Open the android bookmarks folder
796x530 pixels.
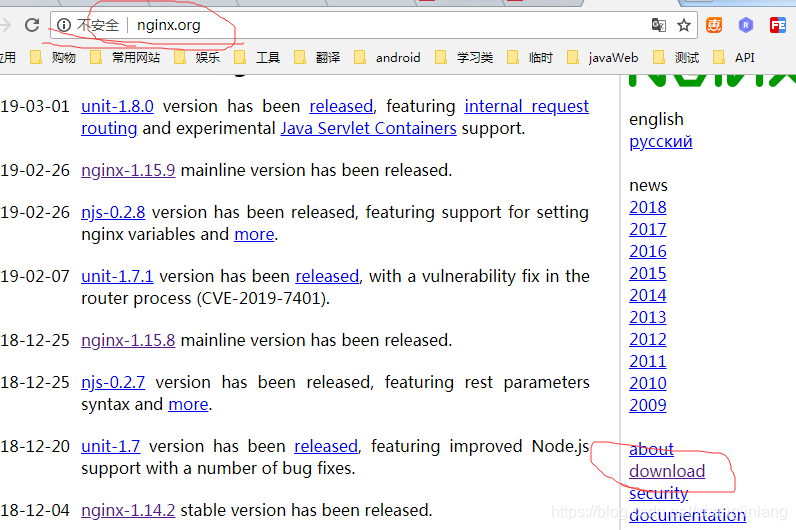(x=387, y=57)
